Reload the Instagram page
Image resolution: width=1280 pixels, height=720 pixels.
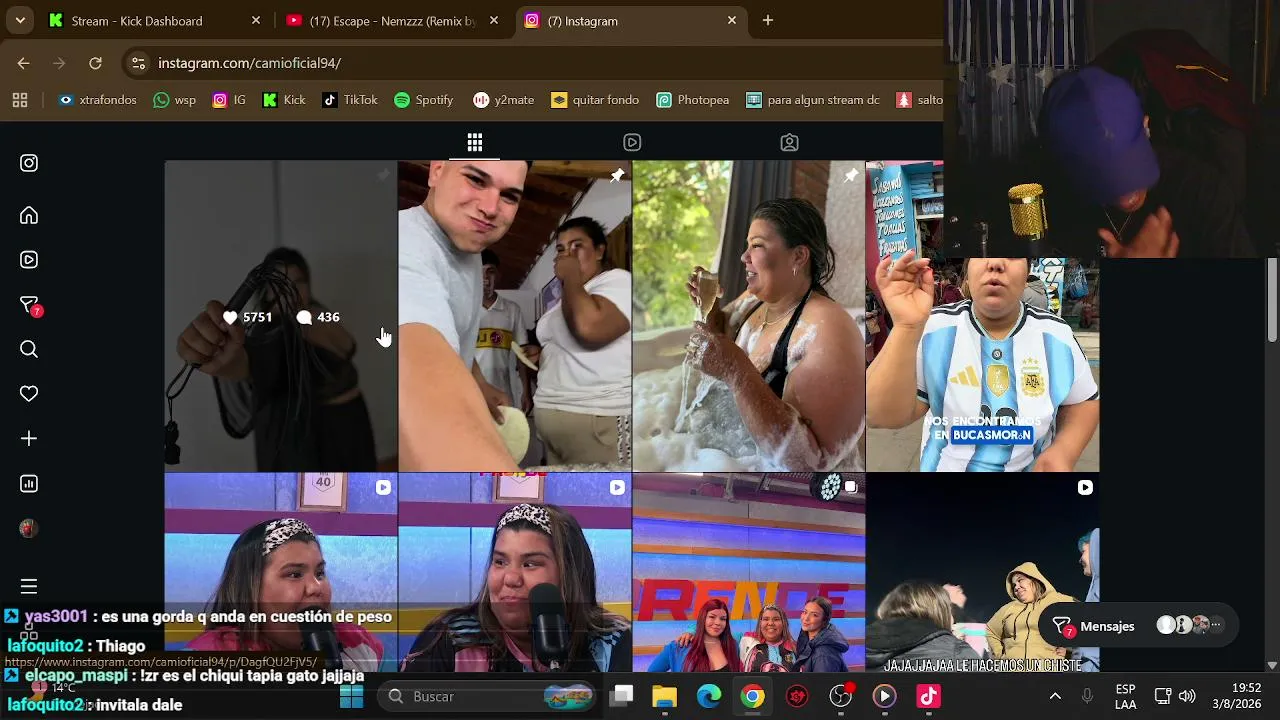[x=95, y=63]
